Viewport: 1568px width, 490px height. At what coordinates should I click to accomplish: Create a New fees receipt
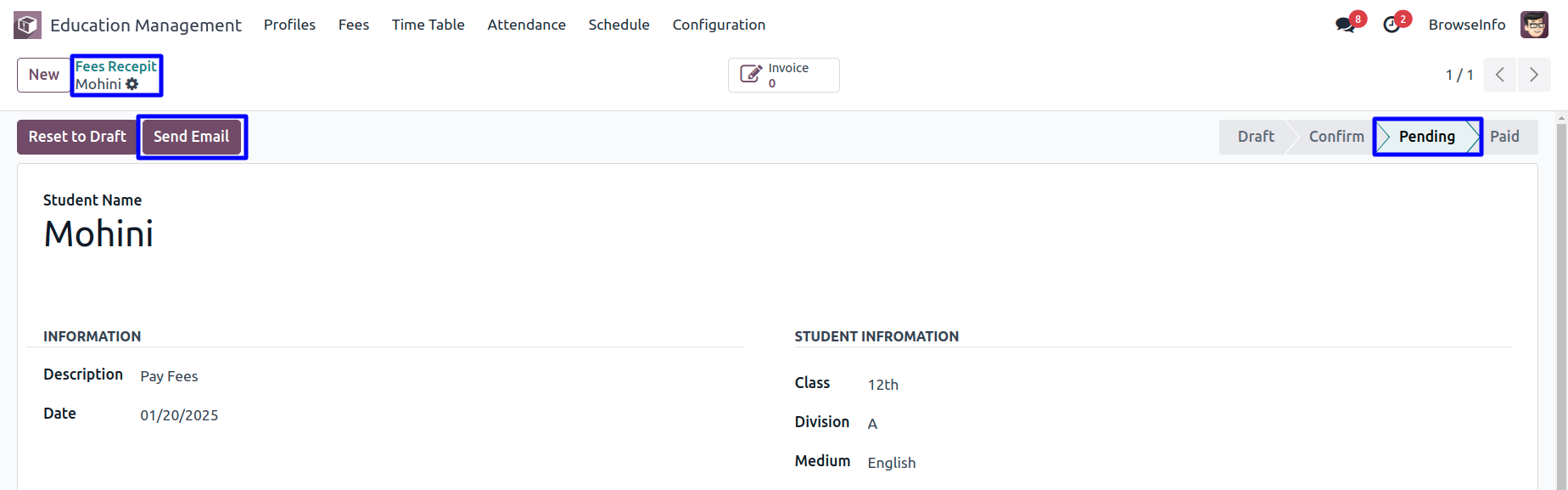pyautogui.click(x=44, y=75)
